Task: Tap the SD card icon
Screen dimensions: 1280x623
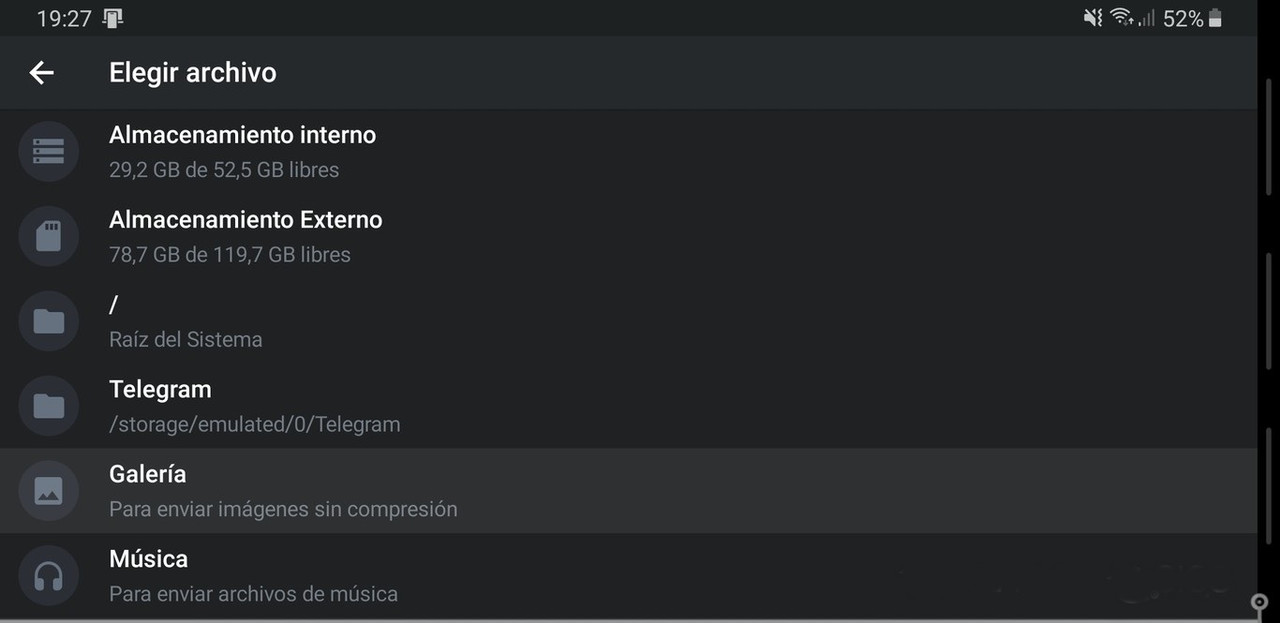Action: [x=48, y=236]
